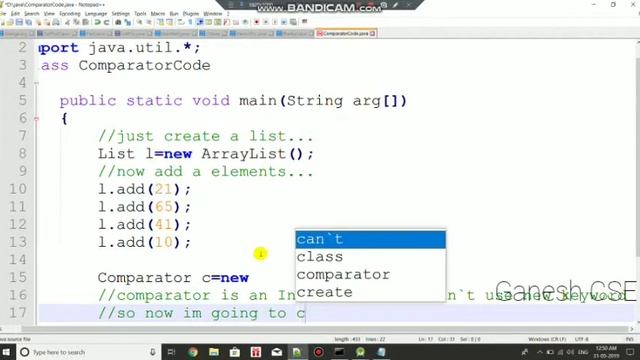Click the Stop Recording macro icon
The image size is (640, 360).
[x=265, y=22]
